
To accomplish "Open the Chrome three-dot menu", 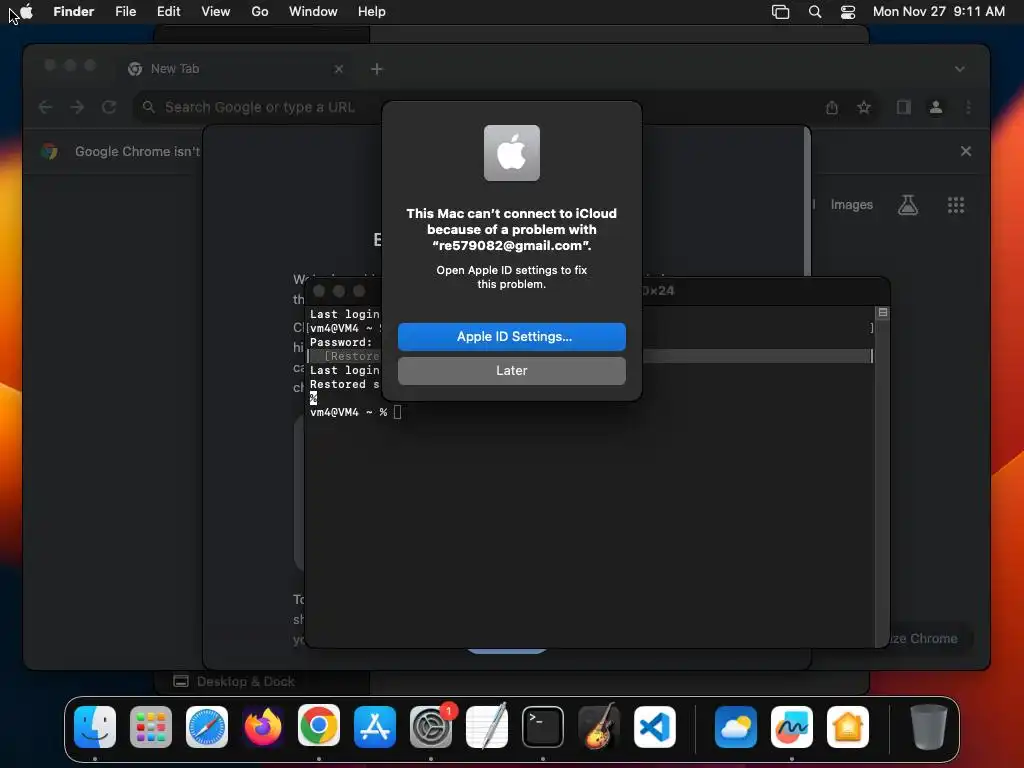I will click(968, 107).
